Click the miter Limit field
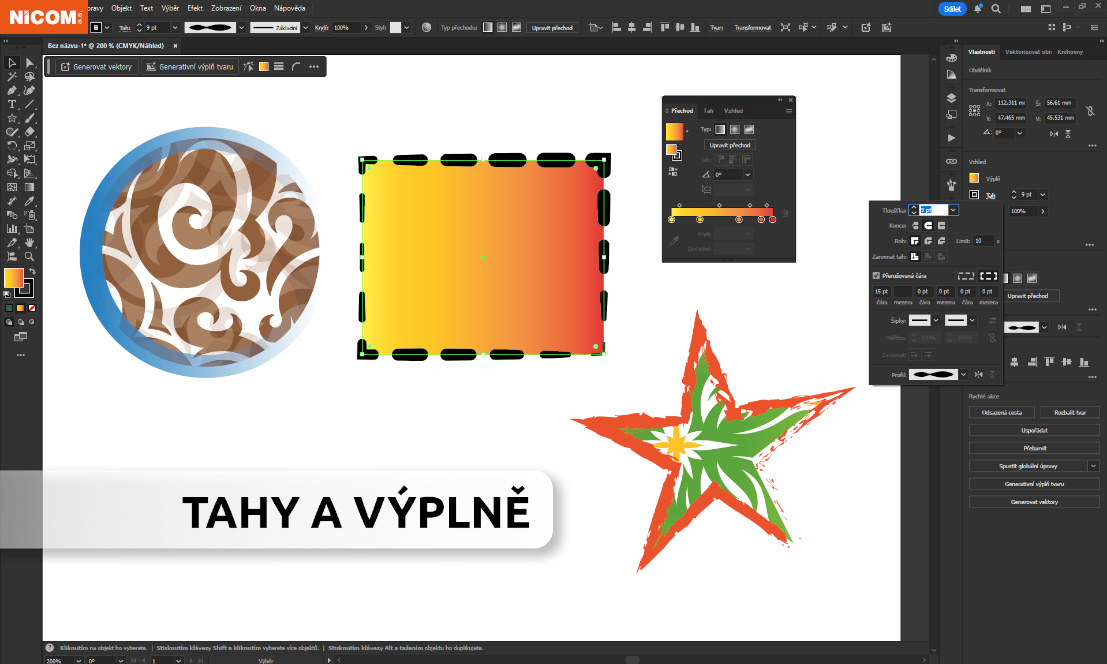Screen dimensions: 1107x664 (x=984, y=241)
